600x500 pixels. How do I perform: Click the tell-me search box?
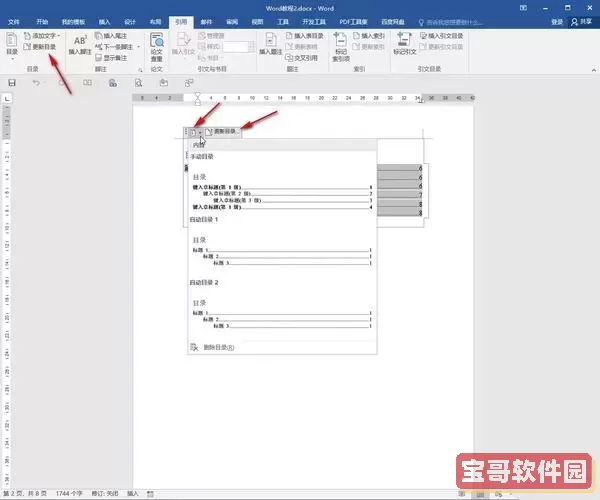click(450, 23)
